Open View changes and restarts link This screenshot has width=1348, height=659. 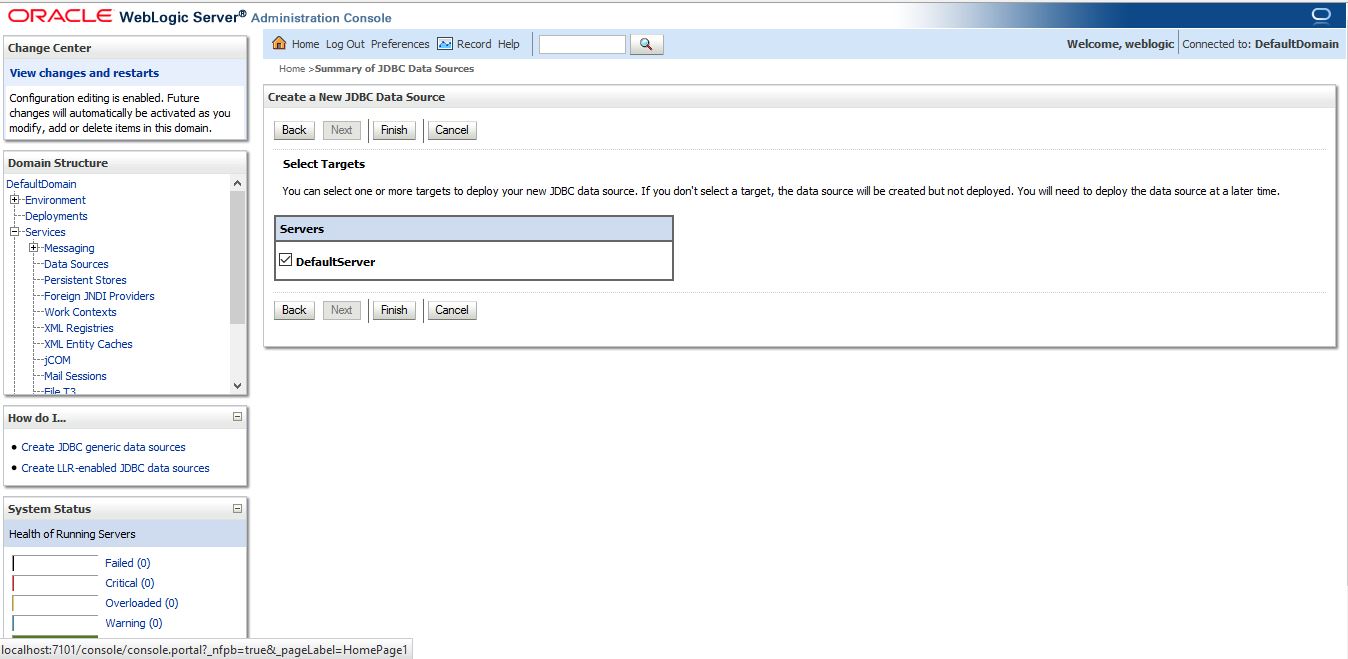coord(84,73)
